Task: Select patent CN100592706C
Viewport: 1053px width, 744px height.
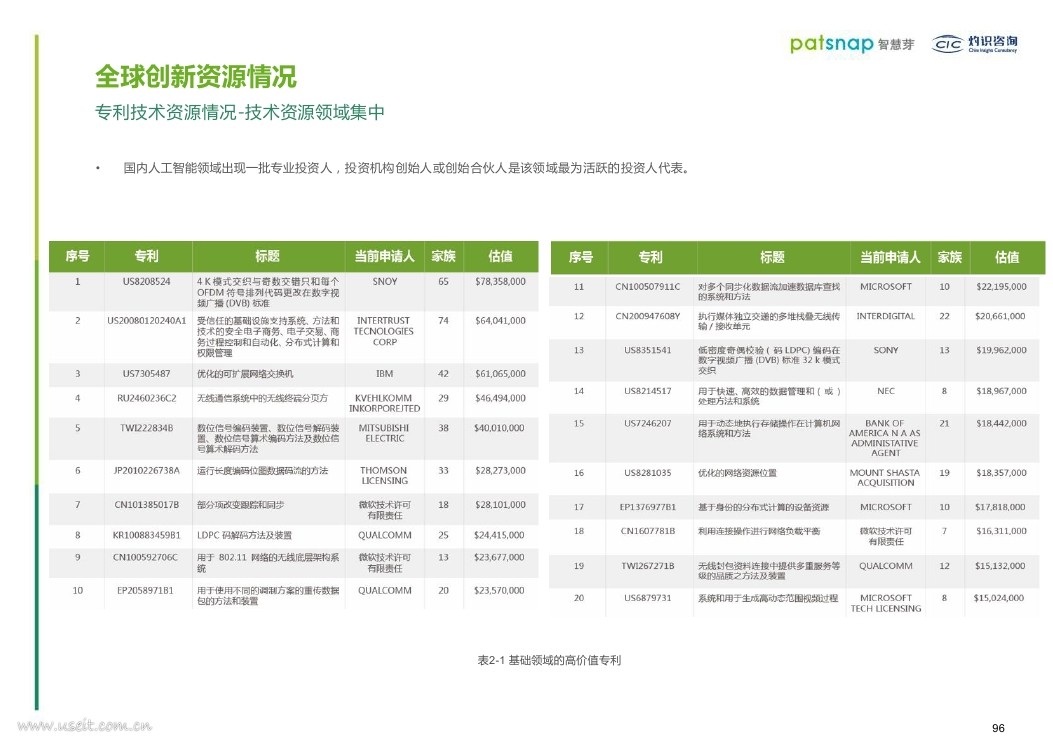Action: [145, 557]
